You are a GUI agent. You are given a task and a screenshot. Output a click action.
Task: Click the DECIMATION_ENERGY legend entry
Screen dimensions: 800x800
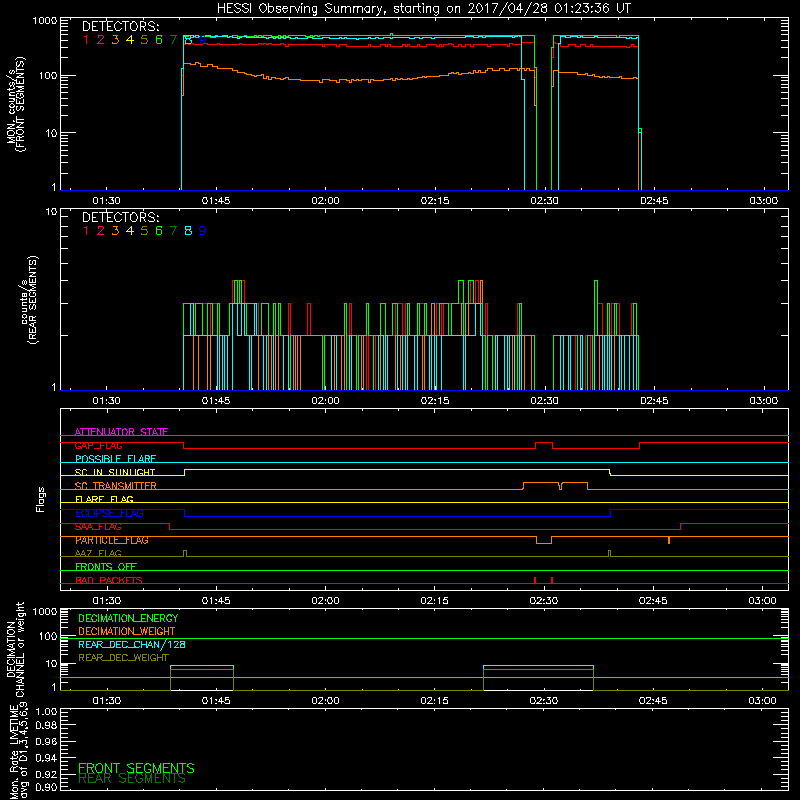[128, 618]
